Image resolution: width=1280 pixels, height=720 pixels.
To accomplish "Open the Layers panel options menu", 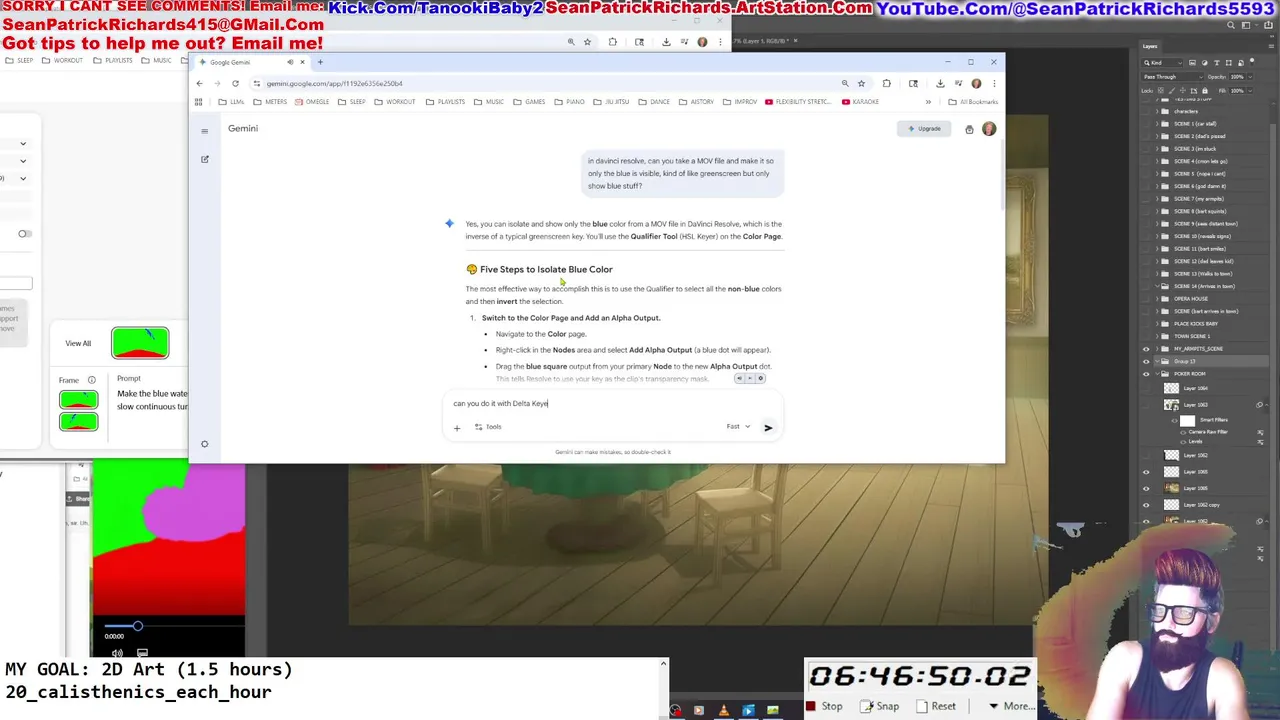I will [1271, 46].
